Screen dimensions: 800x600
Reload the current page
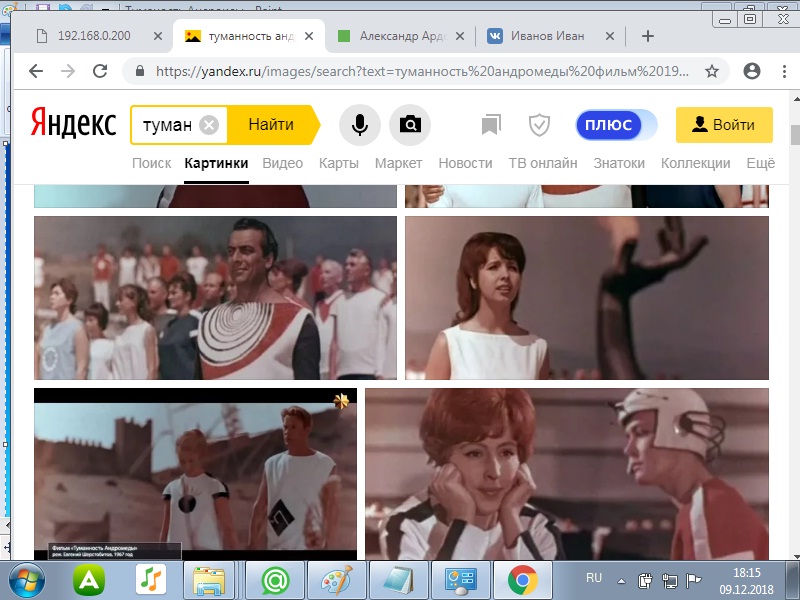100,71
